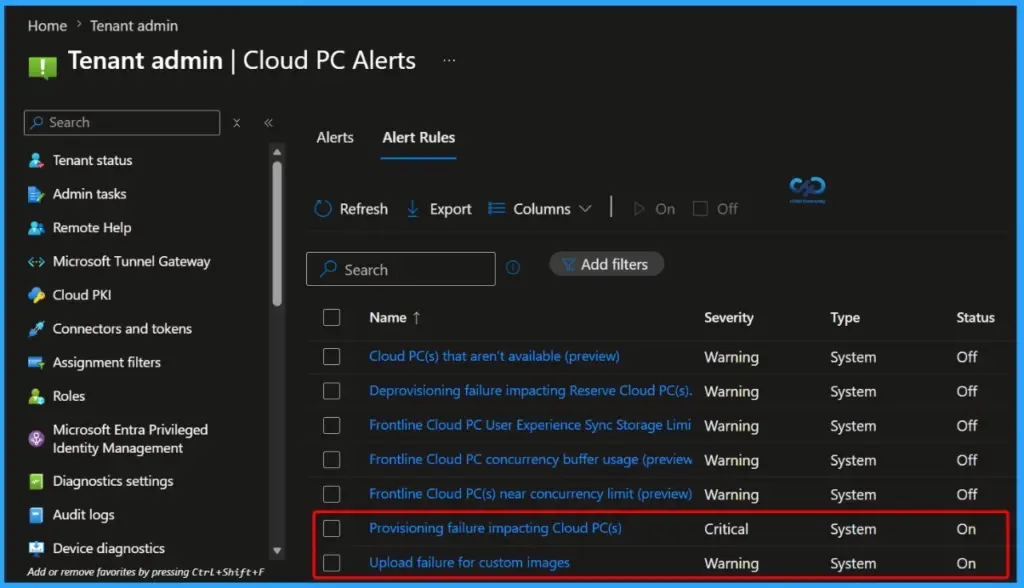Check Cloud PC(s) that aren't available row
1024x588 pixels.
coord(332,356)
